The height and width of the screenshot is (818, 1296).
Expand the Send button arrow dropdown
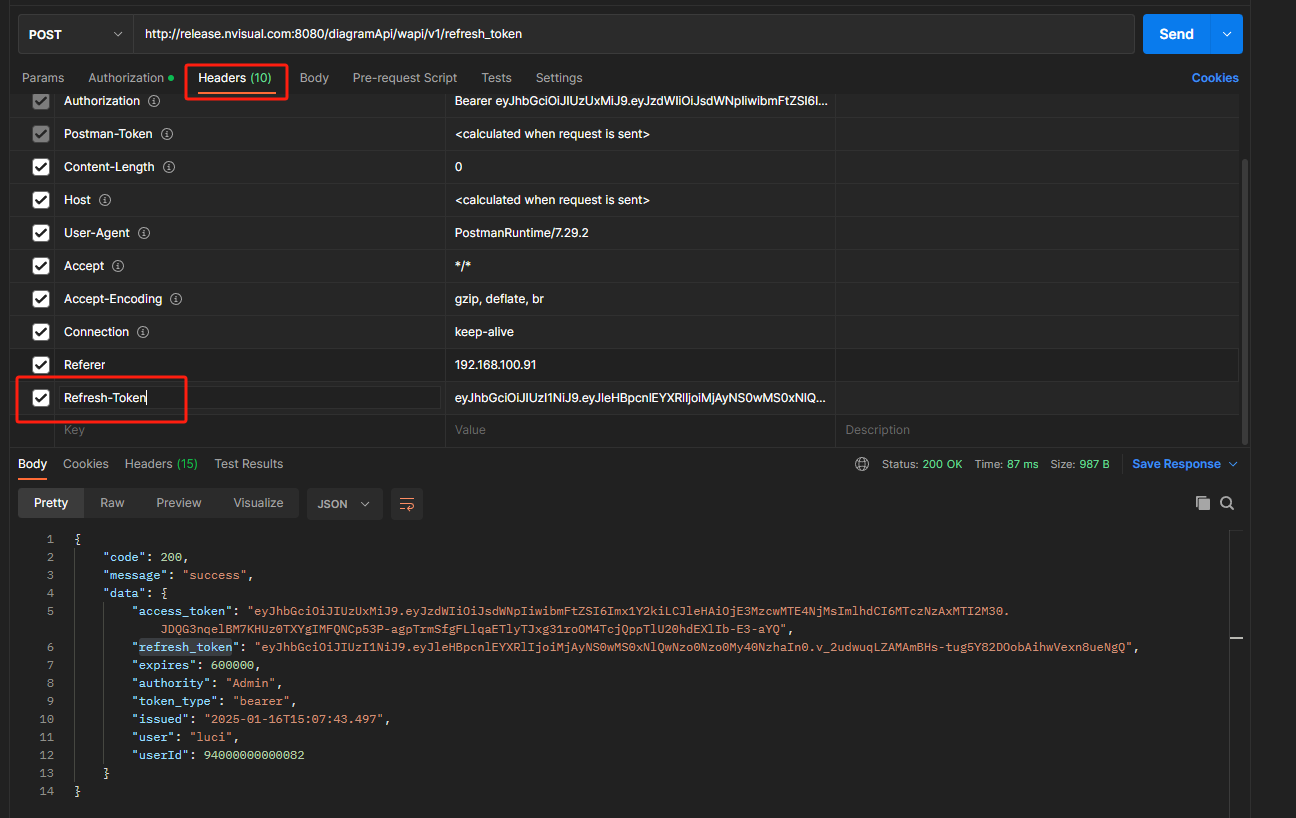point(1227,34)
